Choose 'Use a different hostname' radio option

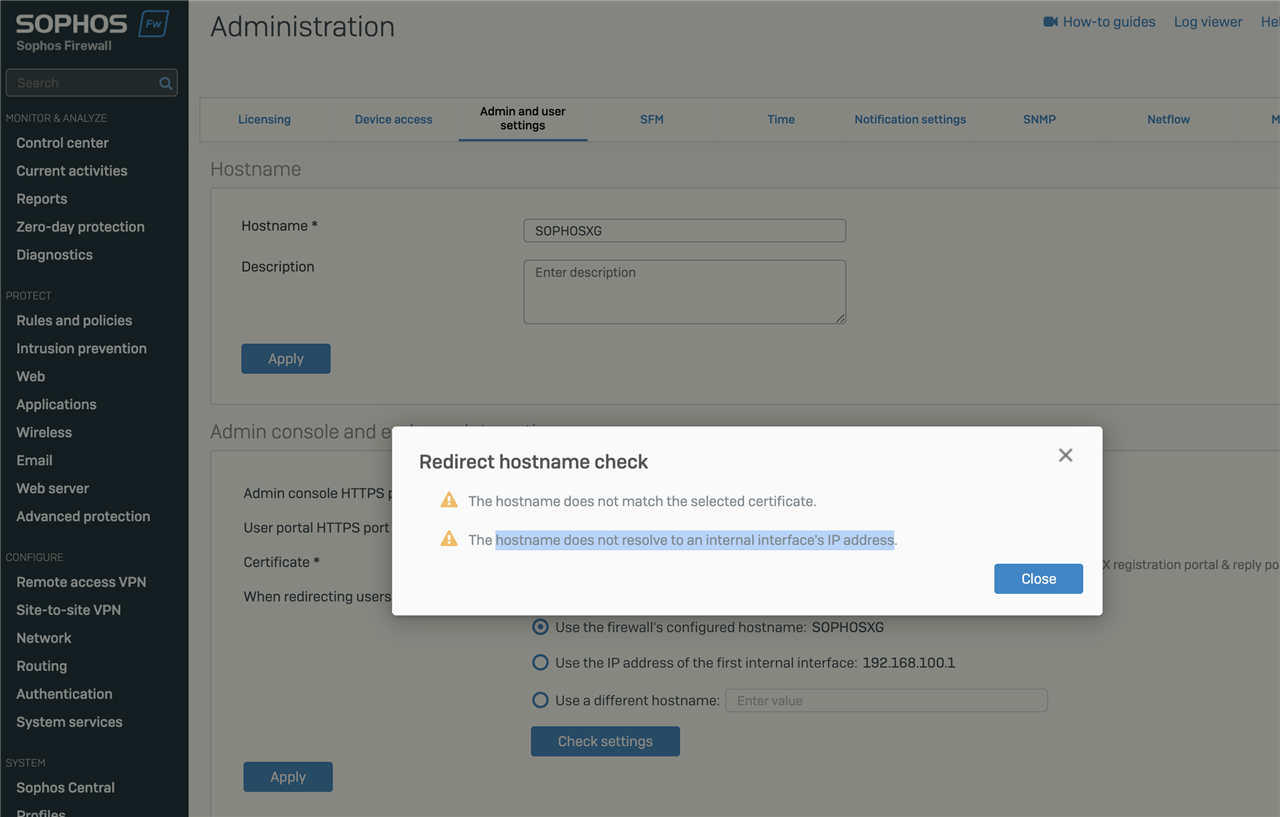(x=540, y=700)
